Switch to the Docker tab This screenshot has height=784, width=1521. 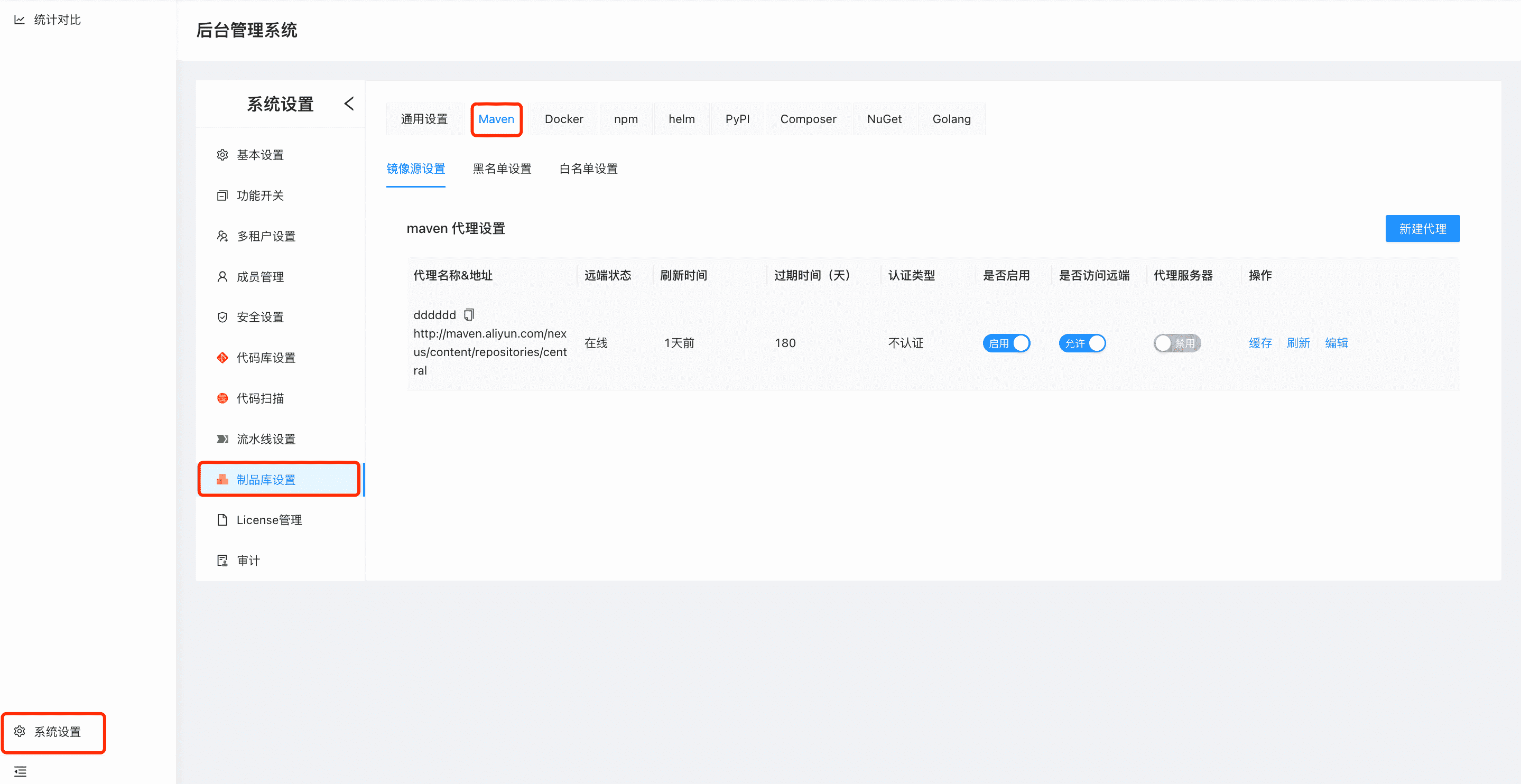[x=564, y=119]
